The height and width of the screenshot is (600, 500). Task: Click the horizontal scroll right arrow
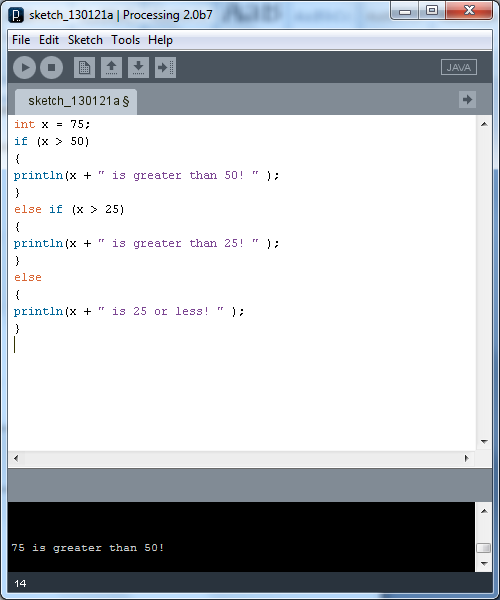tap(466, 458)
